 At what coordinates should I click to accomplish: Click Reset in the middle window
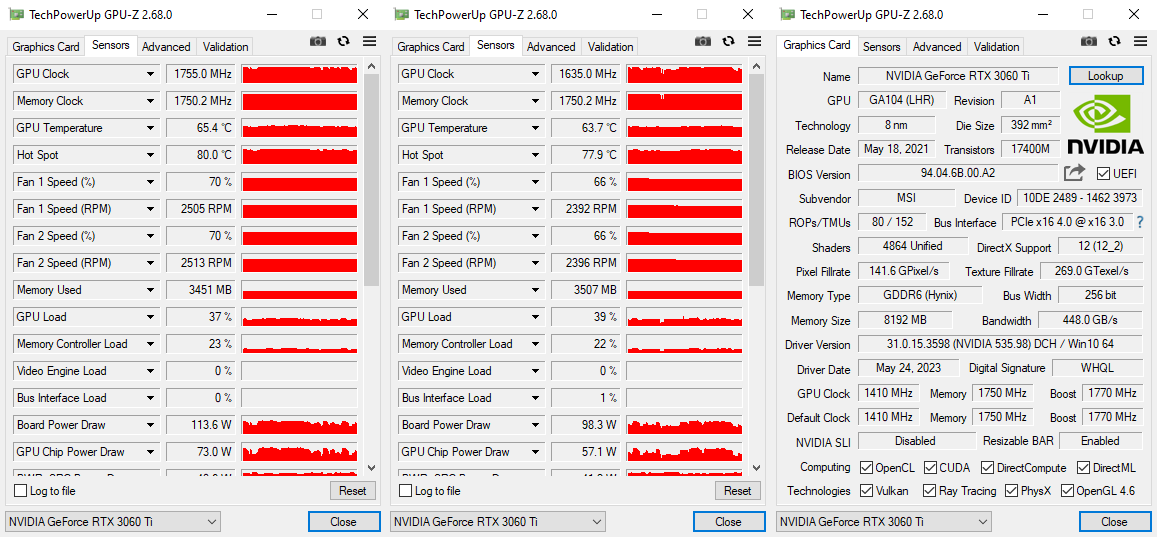(737, 491)
